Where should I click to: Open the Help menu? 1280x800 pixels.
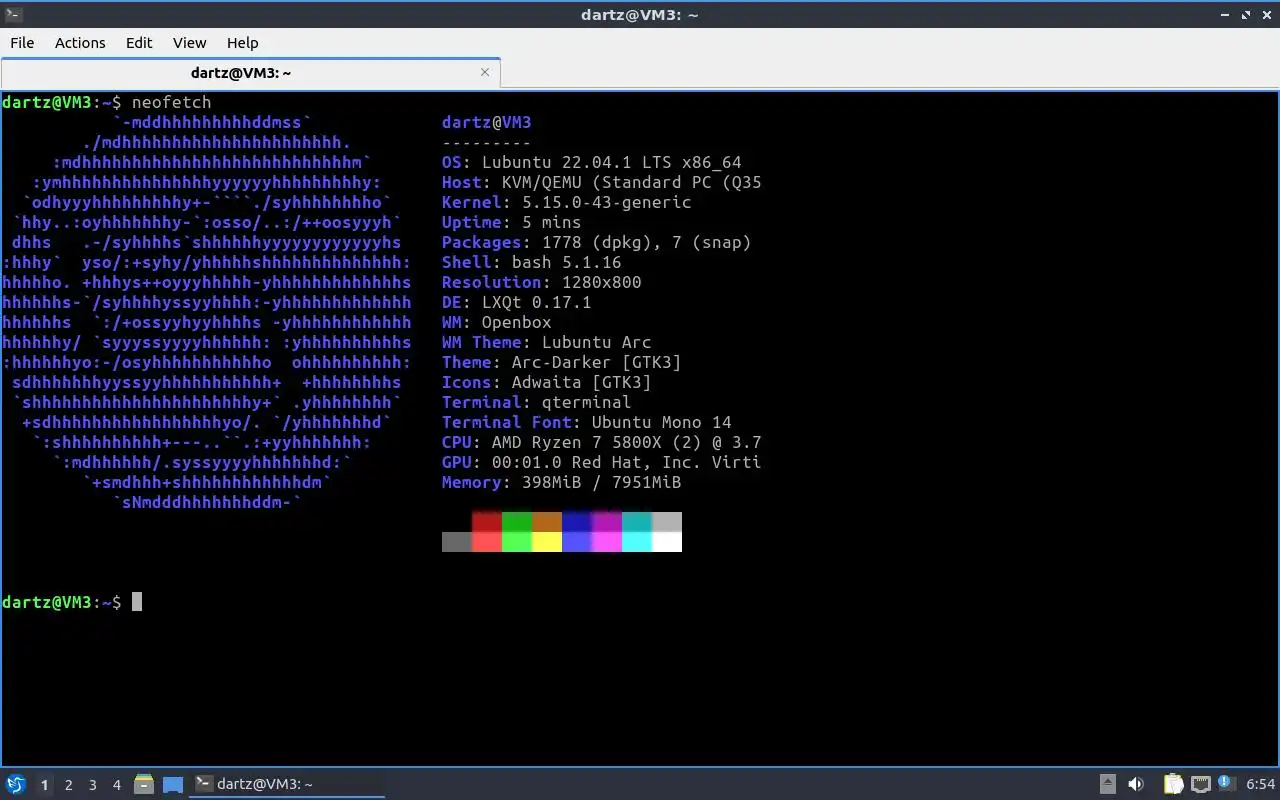click(242, 43)
